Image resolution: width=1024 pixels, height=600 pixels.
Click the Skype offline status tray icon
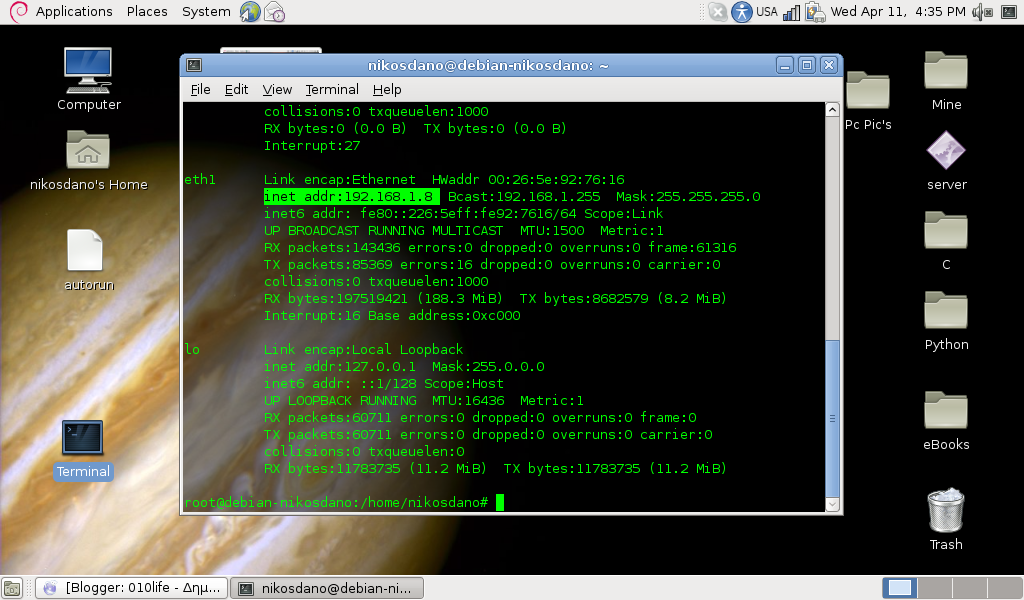pyautogui.click(x=717, y=12)
